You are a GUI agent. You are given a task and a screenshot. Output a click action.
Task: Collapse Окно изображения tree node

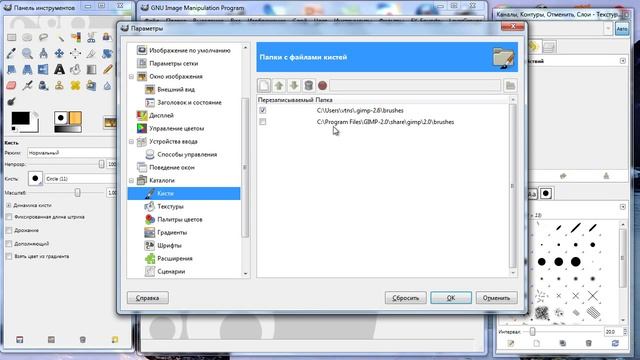131,76
